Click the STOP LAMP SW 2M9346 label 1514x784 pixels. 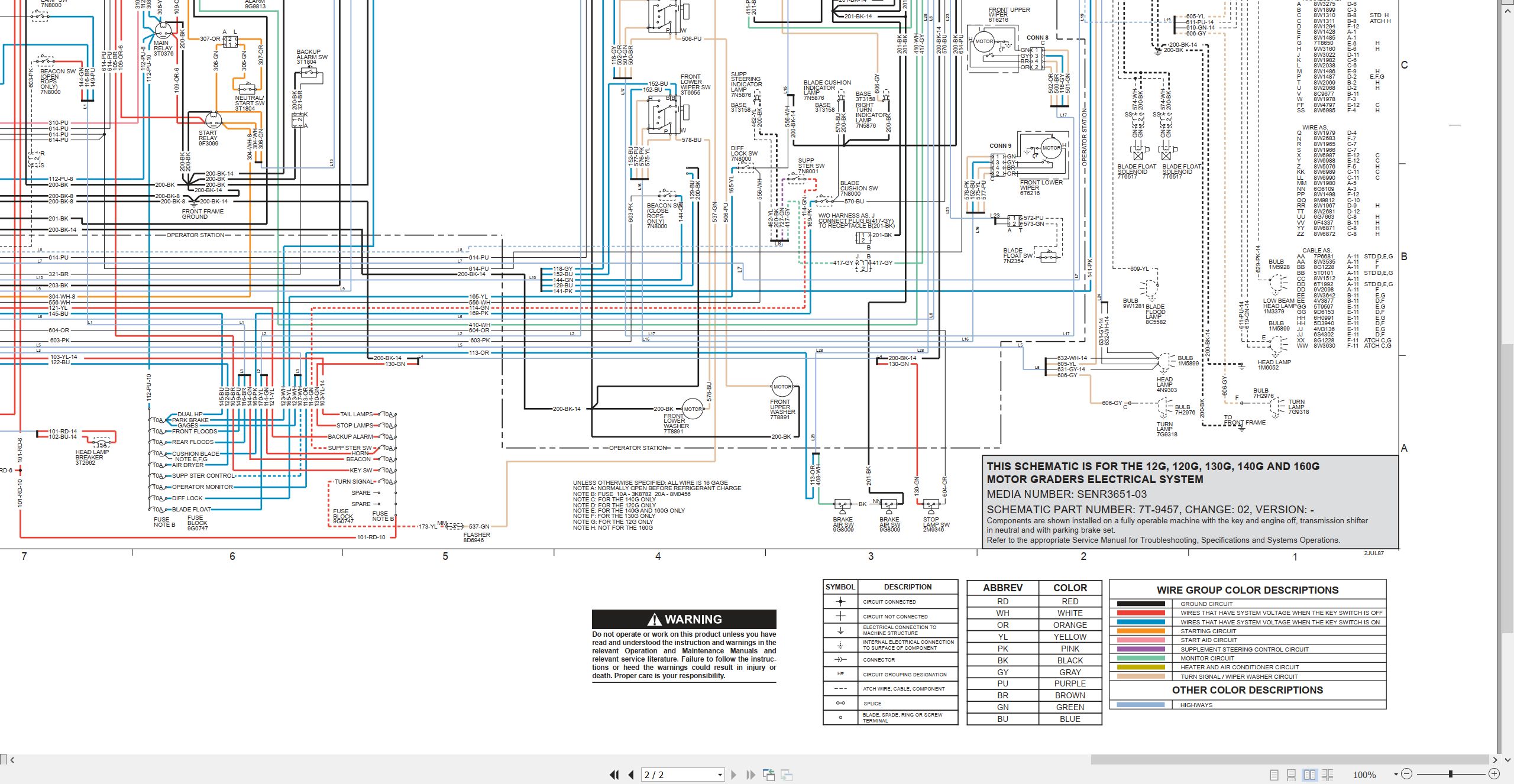tap(936, 524)
